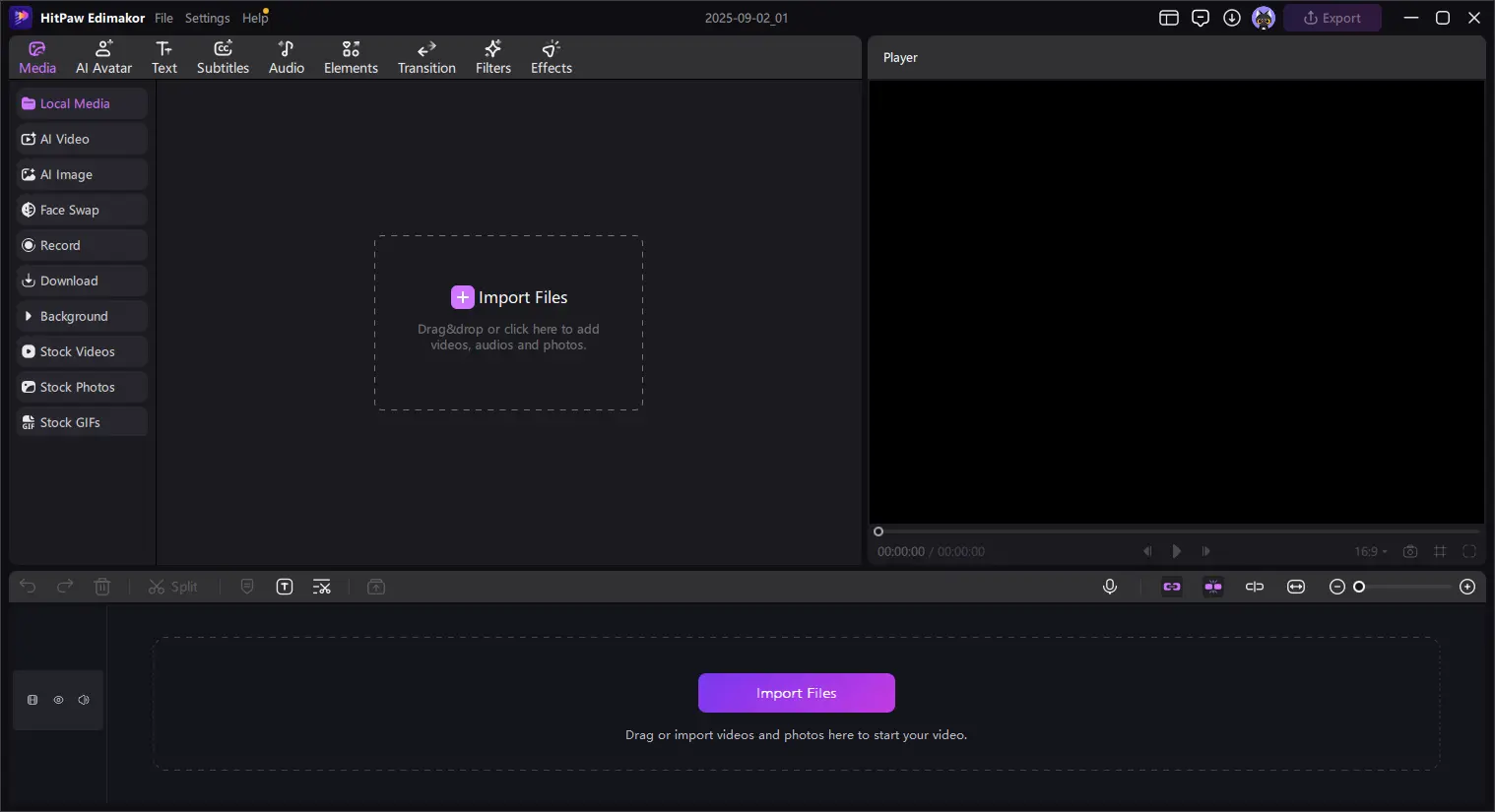
Task: Open the Face Swap feature in the sidebar
Action: click(68, 210)
